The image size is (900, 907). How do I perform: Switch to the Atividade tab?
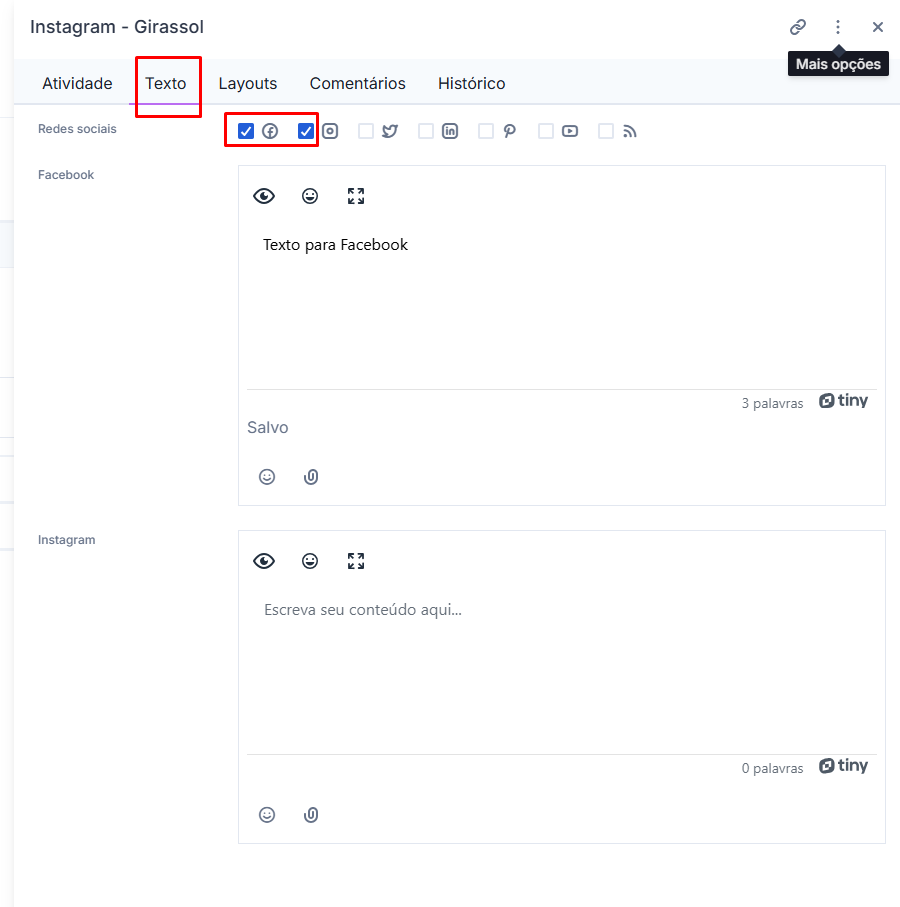pyautogui.click(x=77, y=83)
